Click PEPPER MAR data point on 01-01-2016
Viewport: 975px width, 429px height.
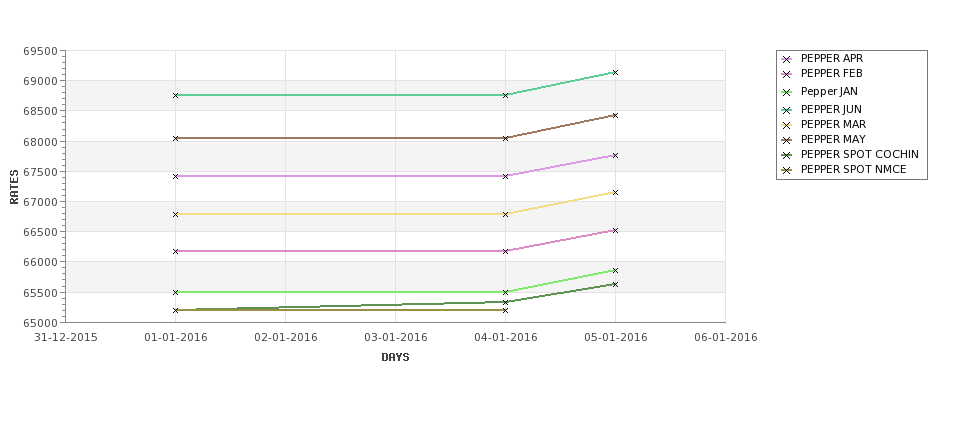point(176,214)
